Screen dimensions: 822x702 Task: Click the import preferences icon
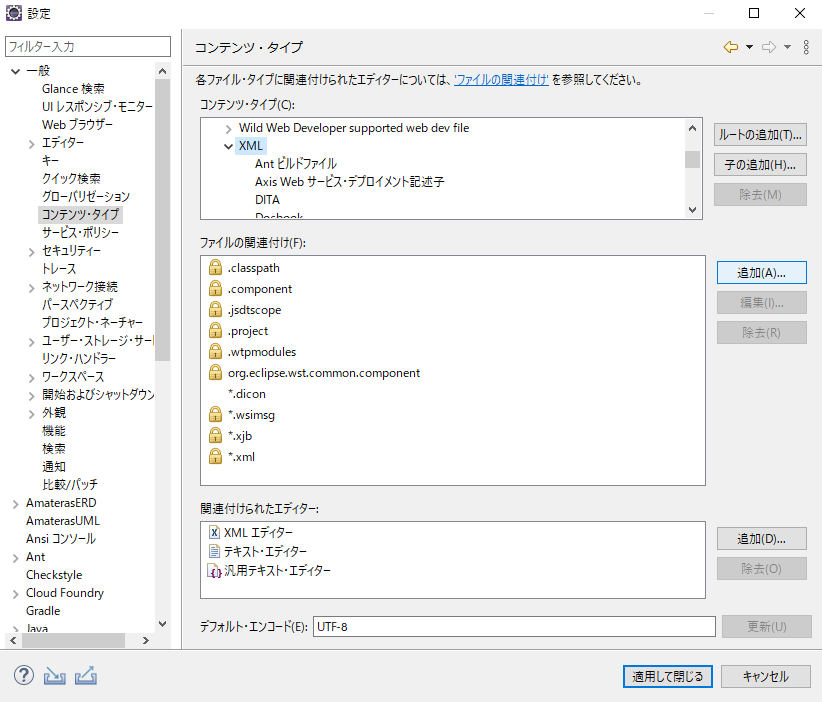(55, 676)
